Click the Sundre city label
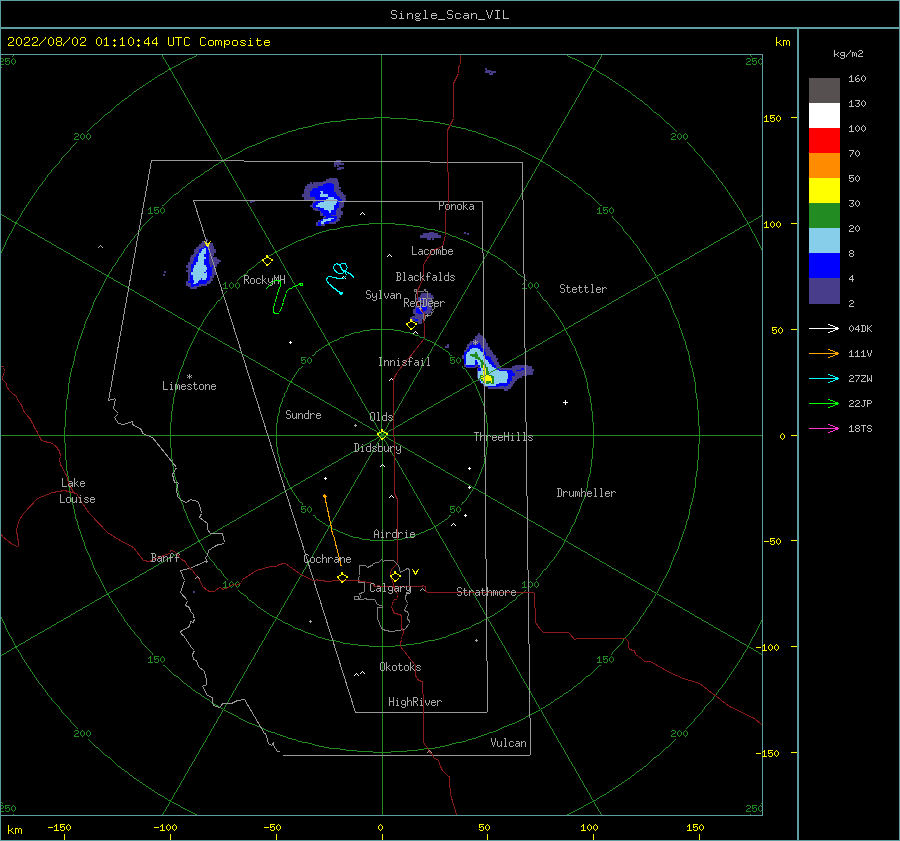The width and height of the screenshot is (900, 841). (x=303, y=414)
